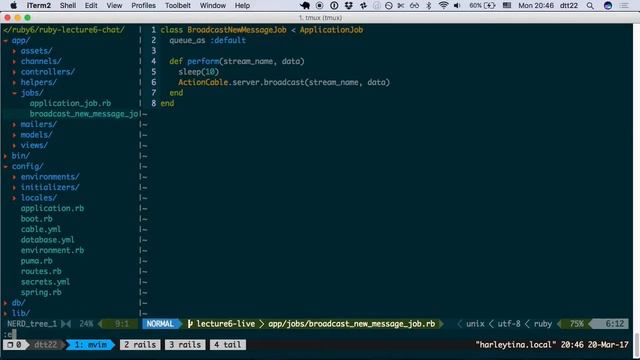Open the View menu
Image resolution: width=640 pixels, height=360 pixels.
pos(114,5)
